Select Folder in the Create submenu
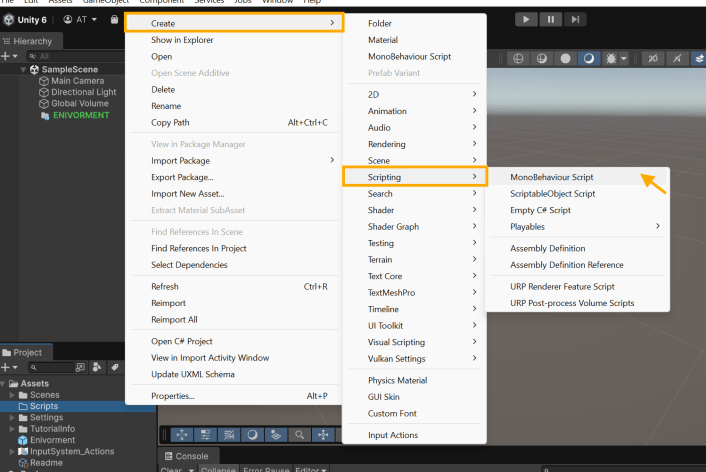 click(x=414, y=23)
